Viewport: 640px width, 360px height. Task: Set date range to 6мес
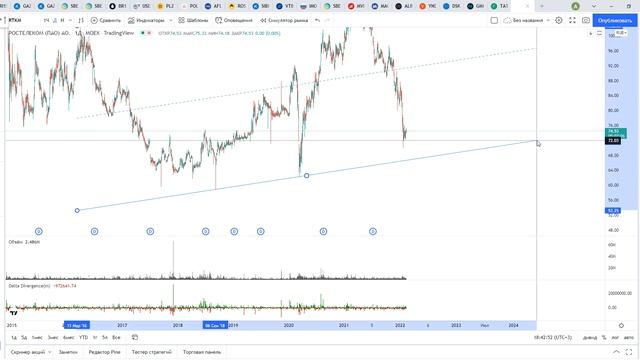point(69,338)
